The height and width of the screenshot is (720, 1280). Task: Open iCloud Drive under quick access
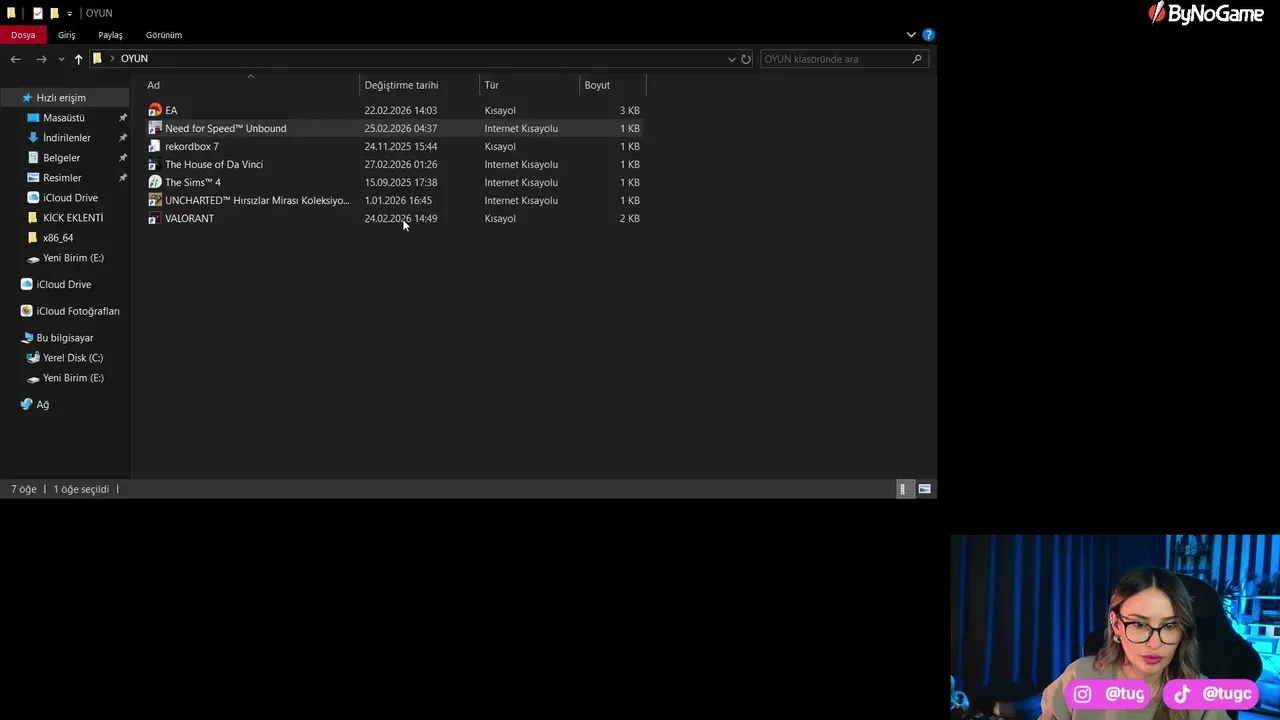[x=70, y=198]
